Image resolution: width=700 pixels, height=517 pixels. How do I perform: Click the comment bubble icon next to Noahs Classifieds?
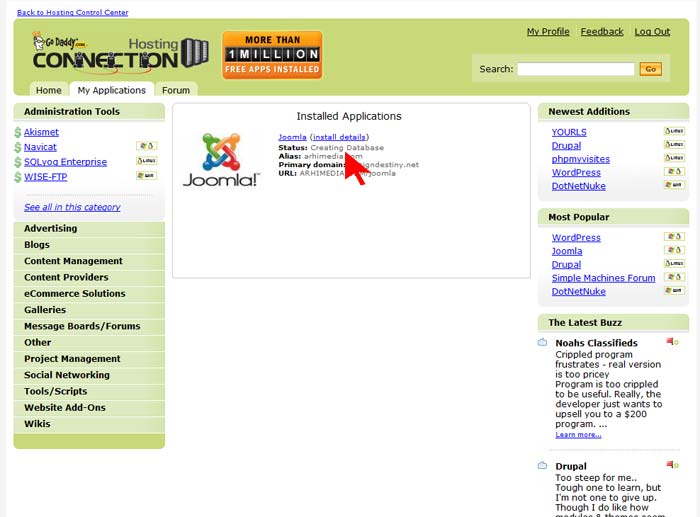click(542, 342)
